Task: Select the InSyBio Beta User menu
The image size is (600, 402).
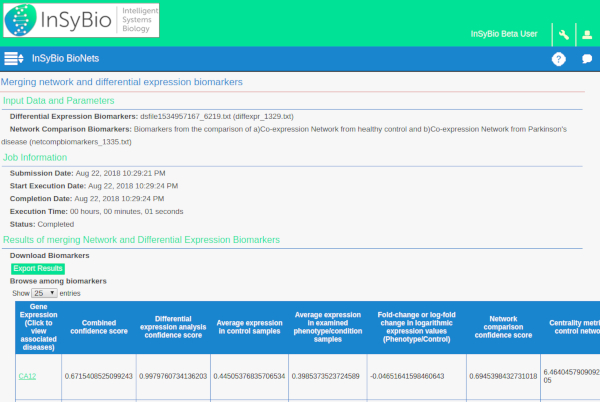Action: (x=504, y=35)
